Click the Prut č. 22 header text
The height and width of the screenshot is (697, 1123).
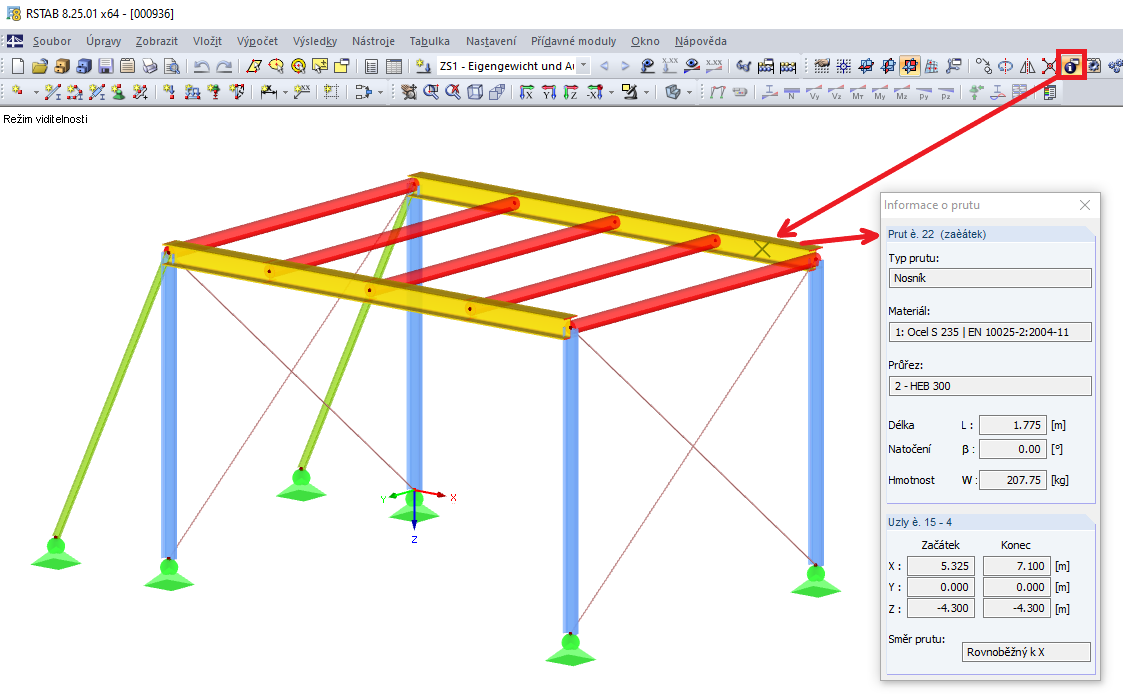coord(937,234)
